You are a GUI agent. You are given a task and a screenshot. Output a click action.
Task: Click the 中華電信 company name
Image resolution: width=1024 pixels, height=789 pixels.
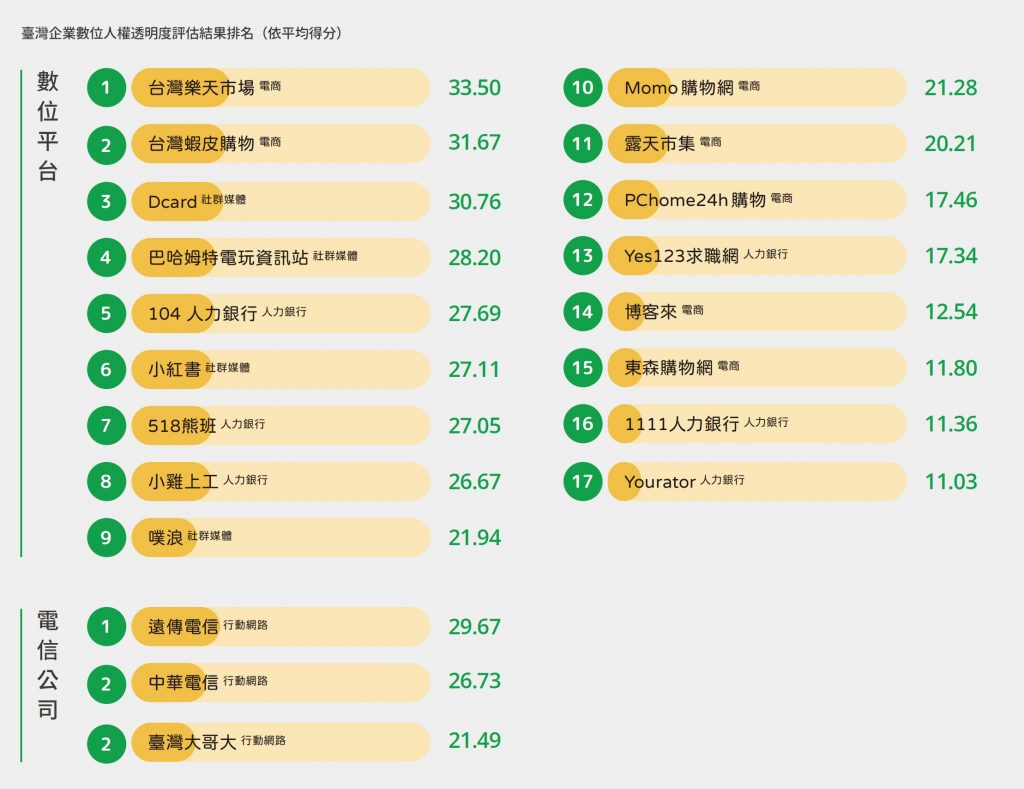click(183, 683)
